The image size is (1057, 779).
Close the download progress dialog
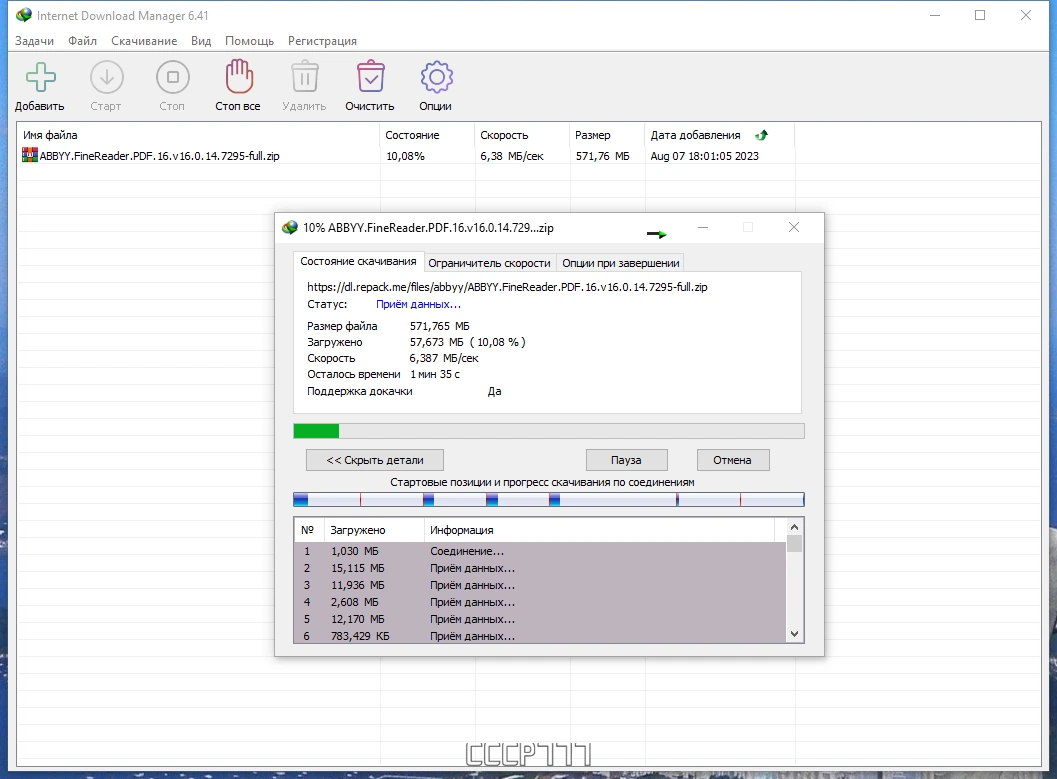[794, 228]
